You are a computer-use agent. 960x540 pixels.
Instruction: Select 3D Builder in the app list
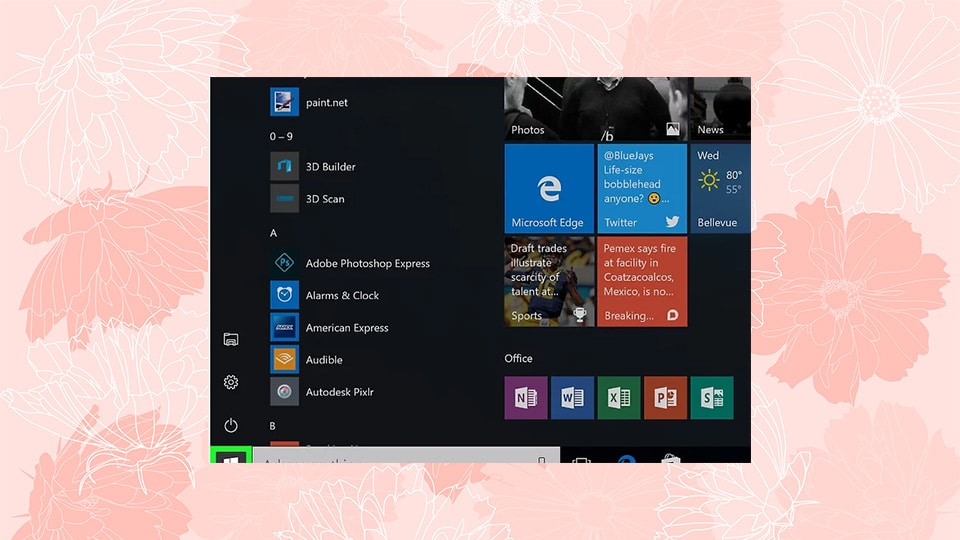[330, 167]
